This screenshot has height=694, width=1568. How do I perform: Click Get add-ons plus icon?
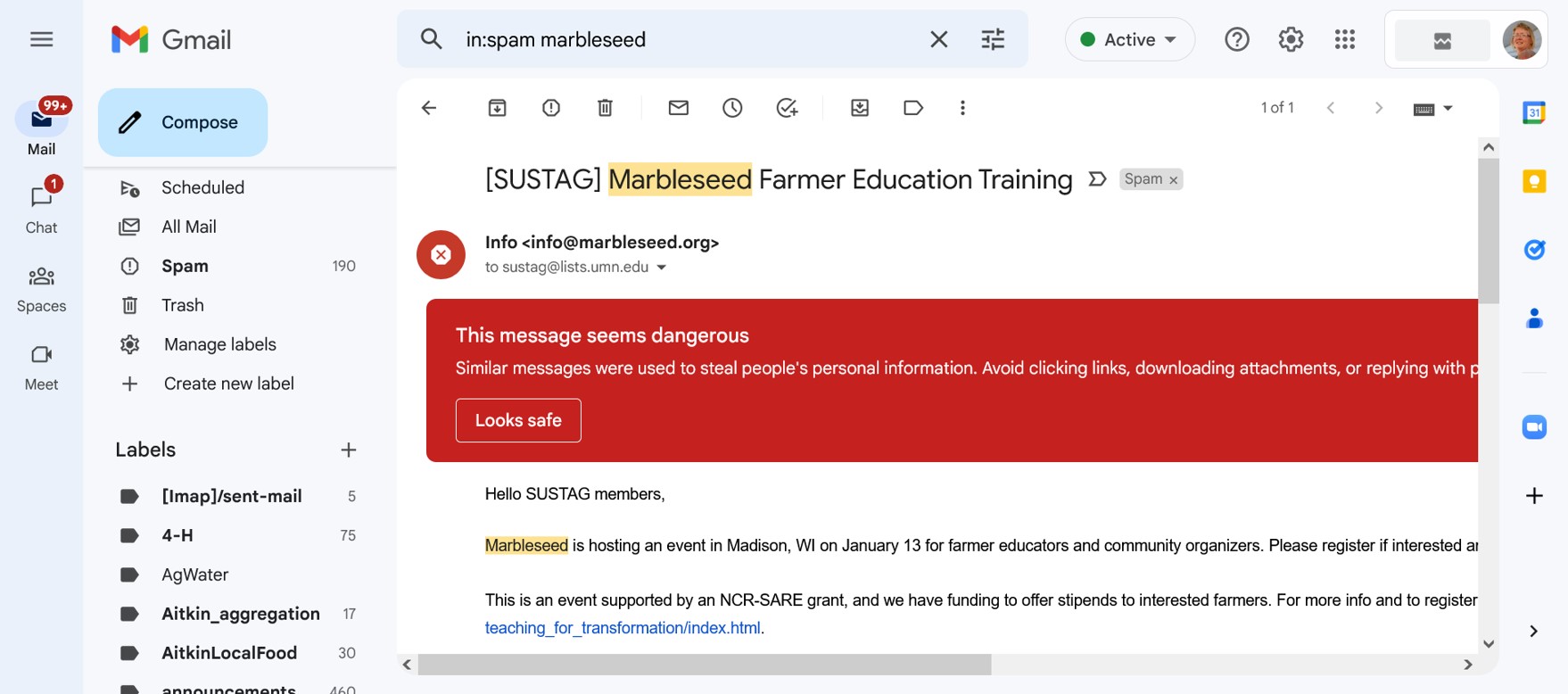[1534, 496]
